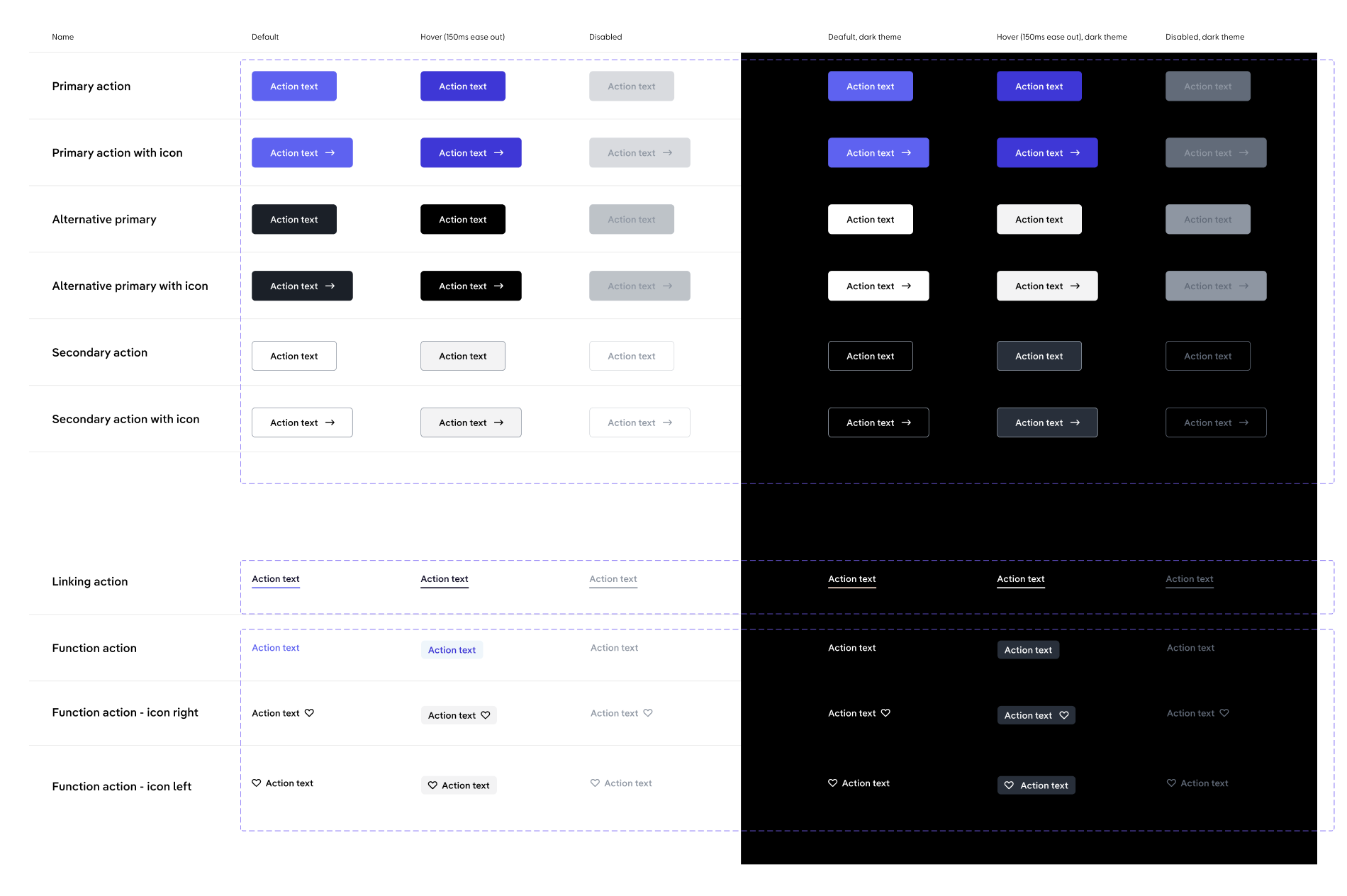Click heart icon in light default icon-left Function action
1347x896 pixels.
257,783
